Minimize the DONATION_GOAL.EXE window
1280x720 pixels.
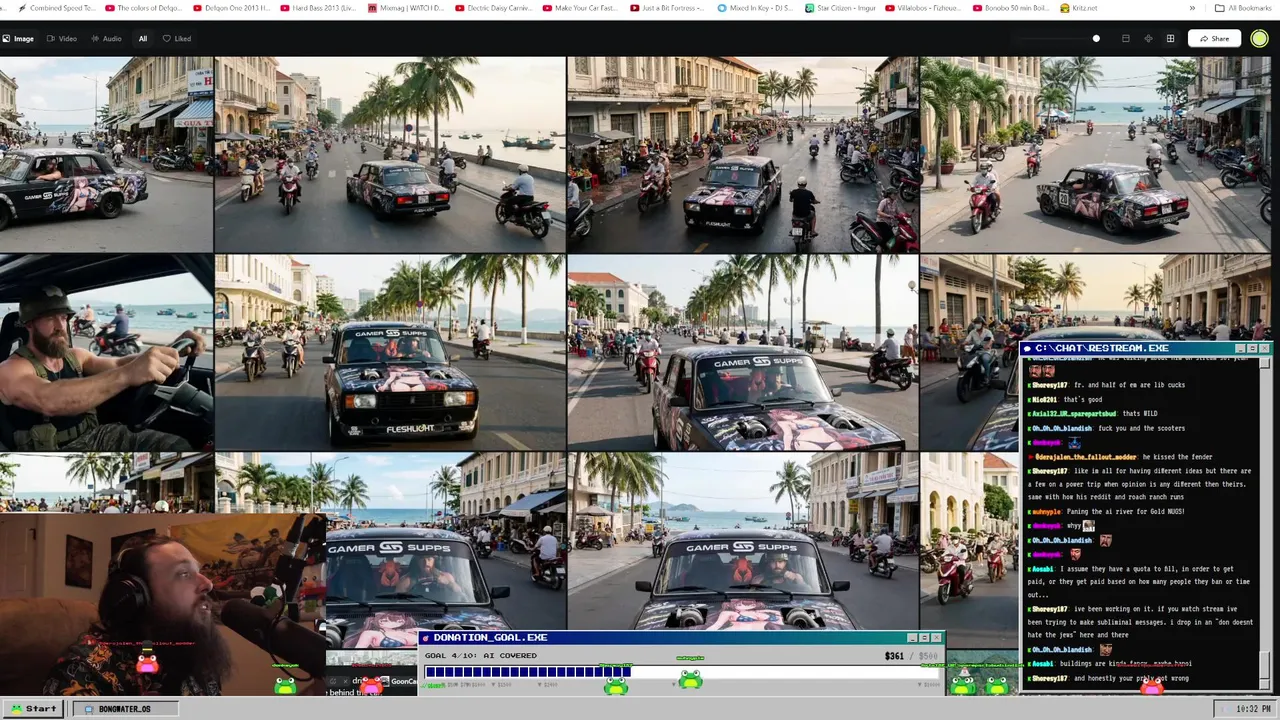tap(912, 637)
